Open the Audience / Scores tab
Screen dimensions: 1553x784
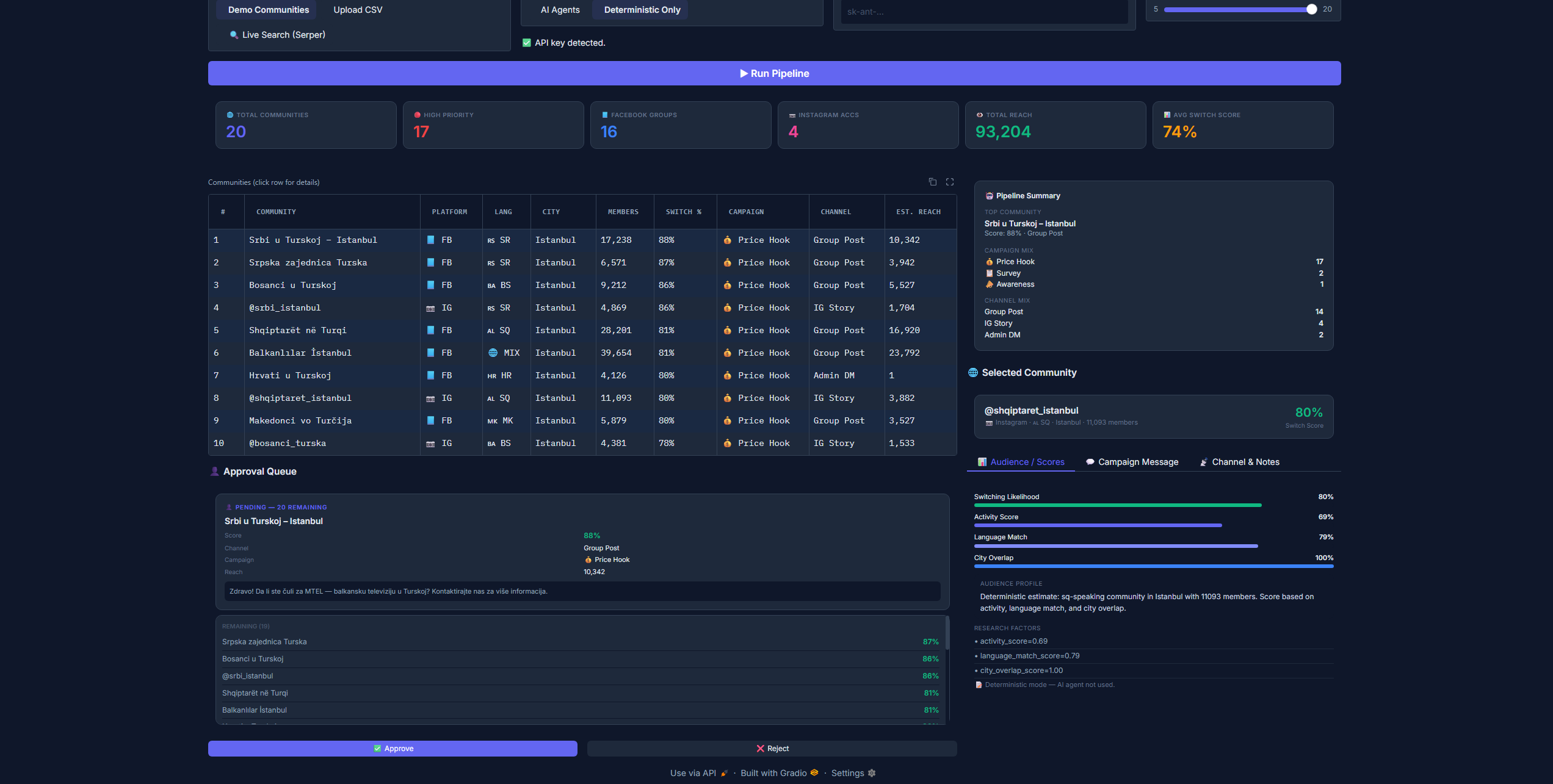tap(1021, 462)
